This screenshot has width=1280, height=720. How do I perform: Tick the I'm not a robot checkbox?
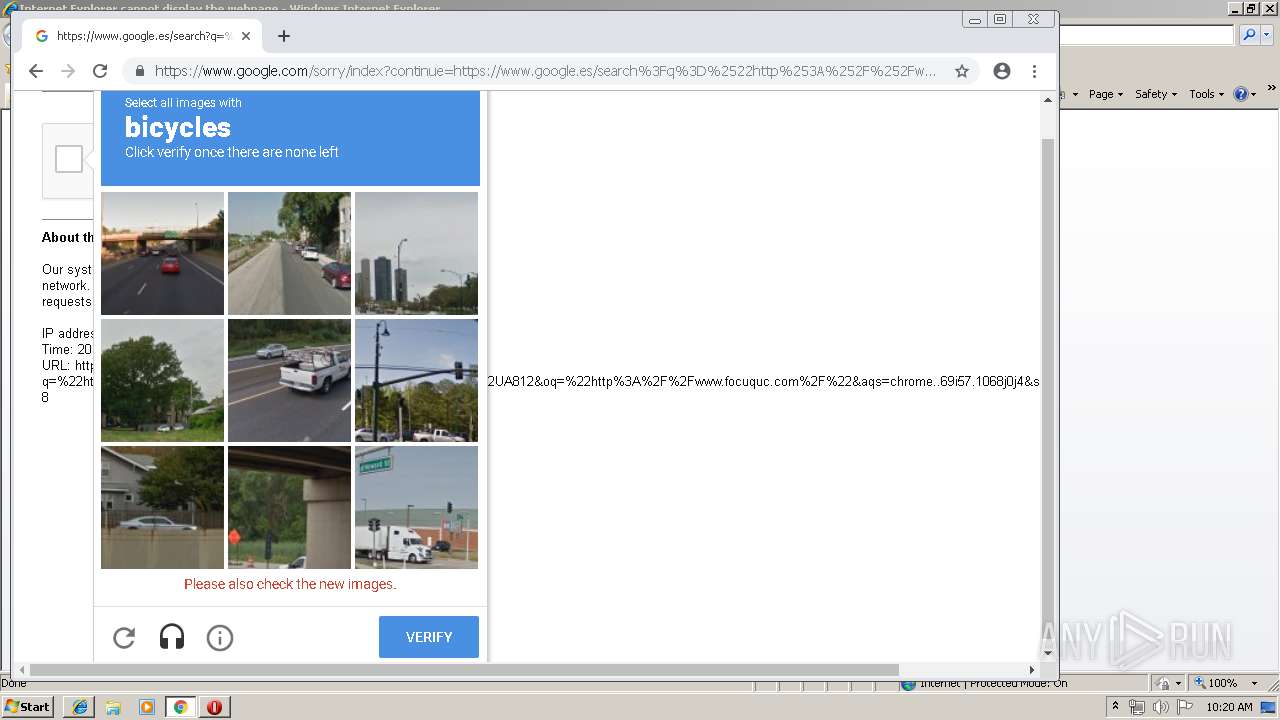[x=69, y=159]
